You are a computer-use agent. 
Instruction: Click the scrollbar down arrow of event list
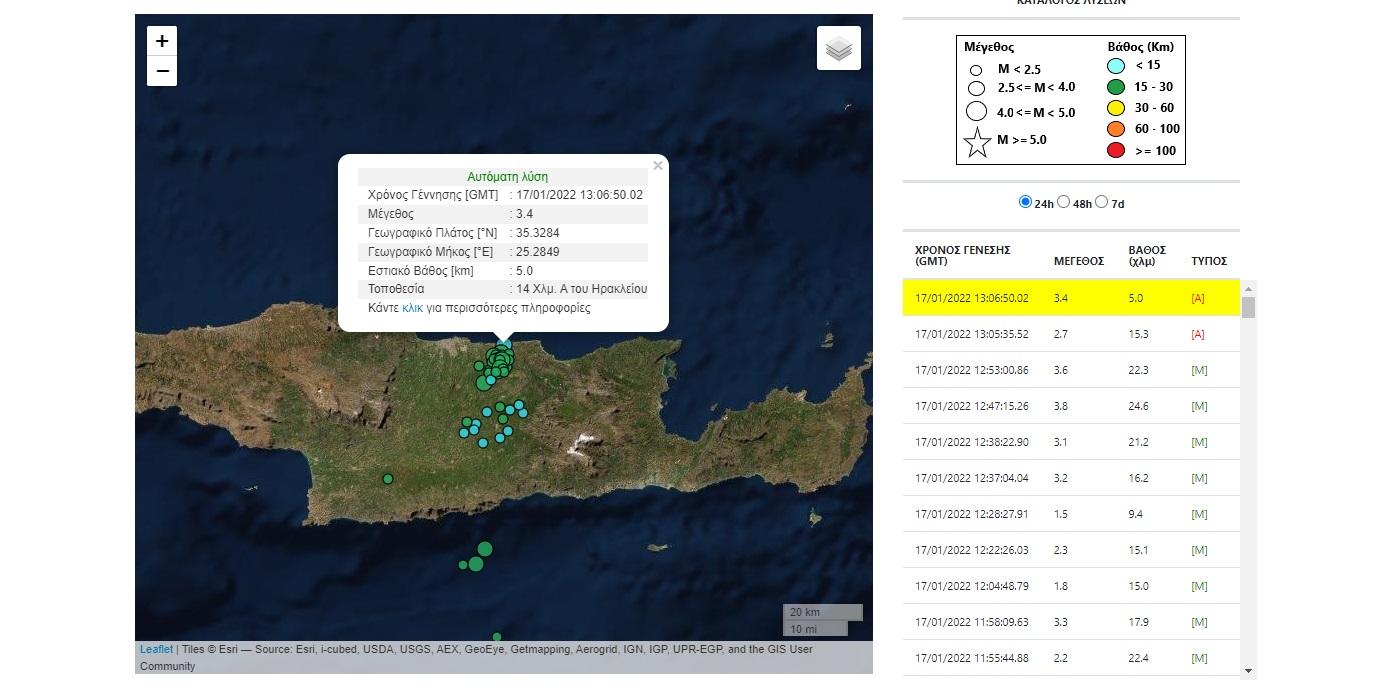click(1248, 671)
